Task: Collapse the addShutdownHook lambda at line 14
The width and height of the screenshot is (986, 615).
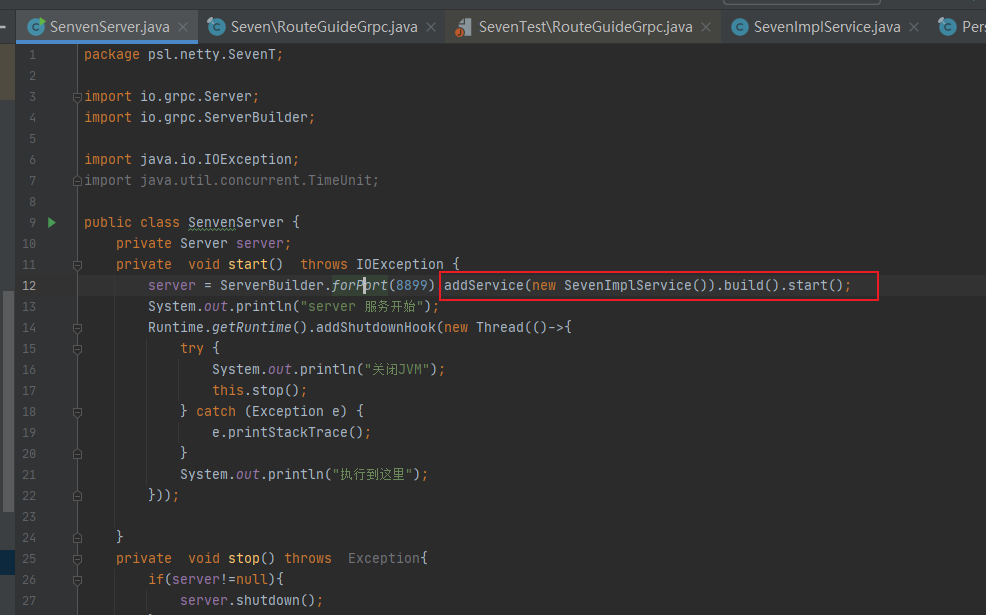Action: 77,328
